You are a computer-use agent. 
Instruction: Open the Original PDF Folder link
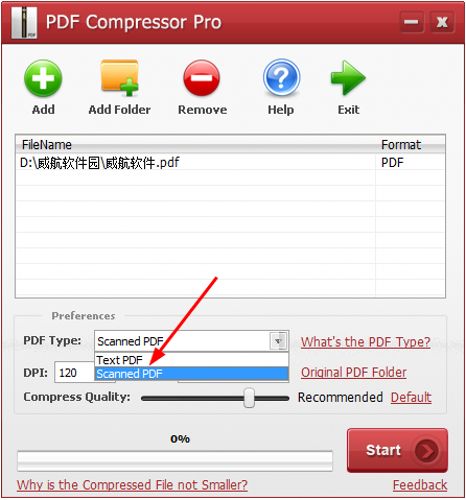tap(354, 373)
